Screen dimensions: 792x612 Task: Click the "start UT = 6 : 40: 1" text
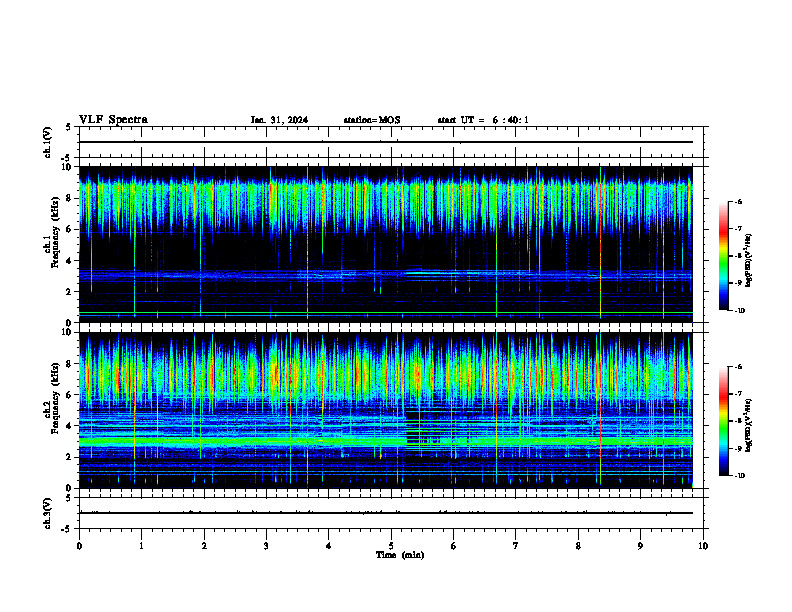coord(483,120)
